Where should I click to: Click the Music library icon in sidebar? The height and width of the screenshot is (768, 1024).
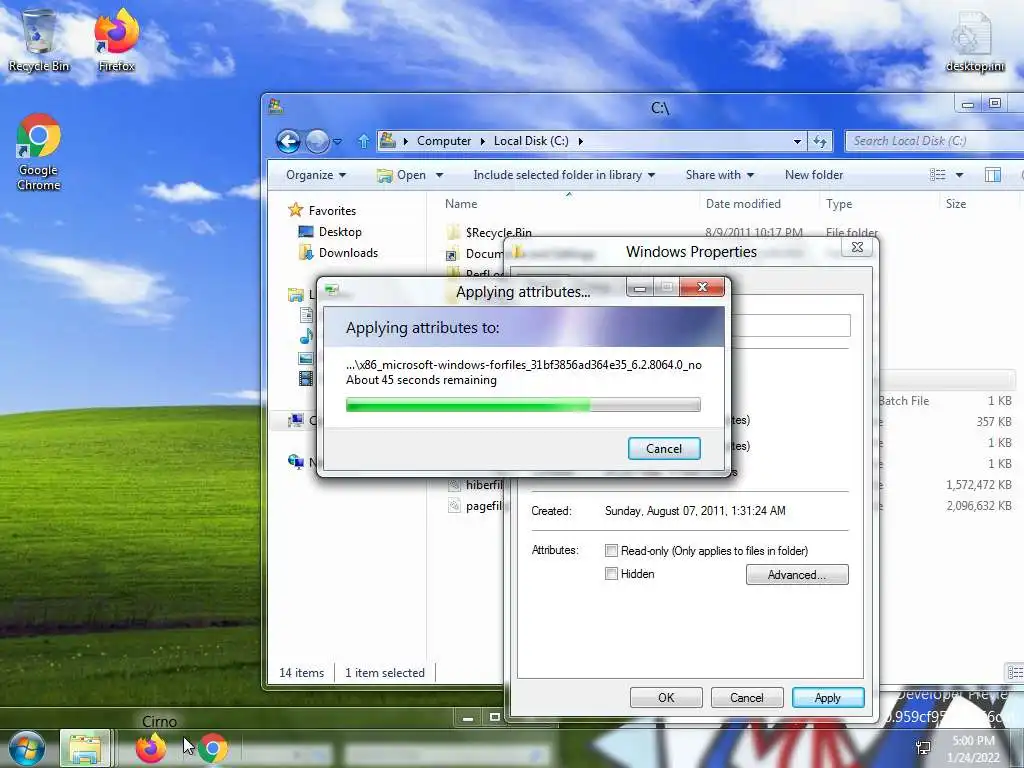click(306, 336)
